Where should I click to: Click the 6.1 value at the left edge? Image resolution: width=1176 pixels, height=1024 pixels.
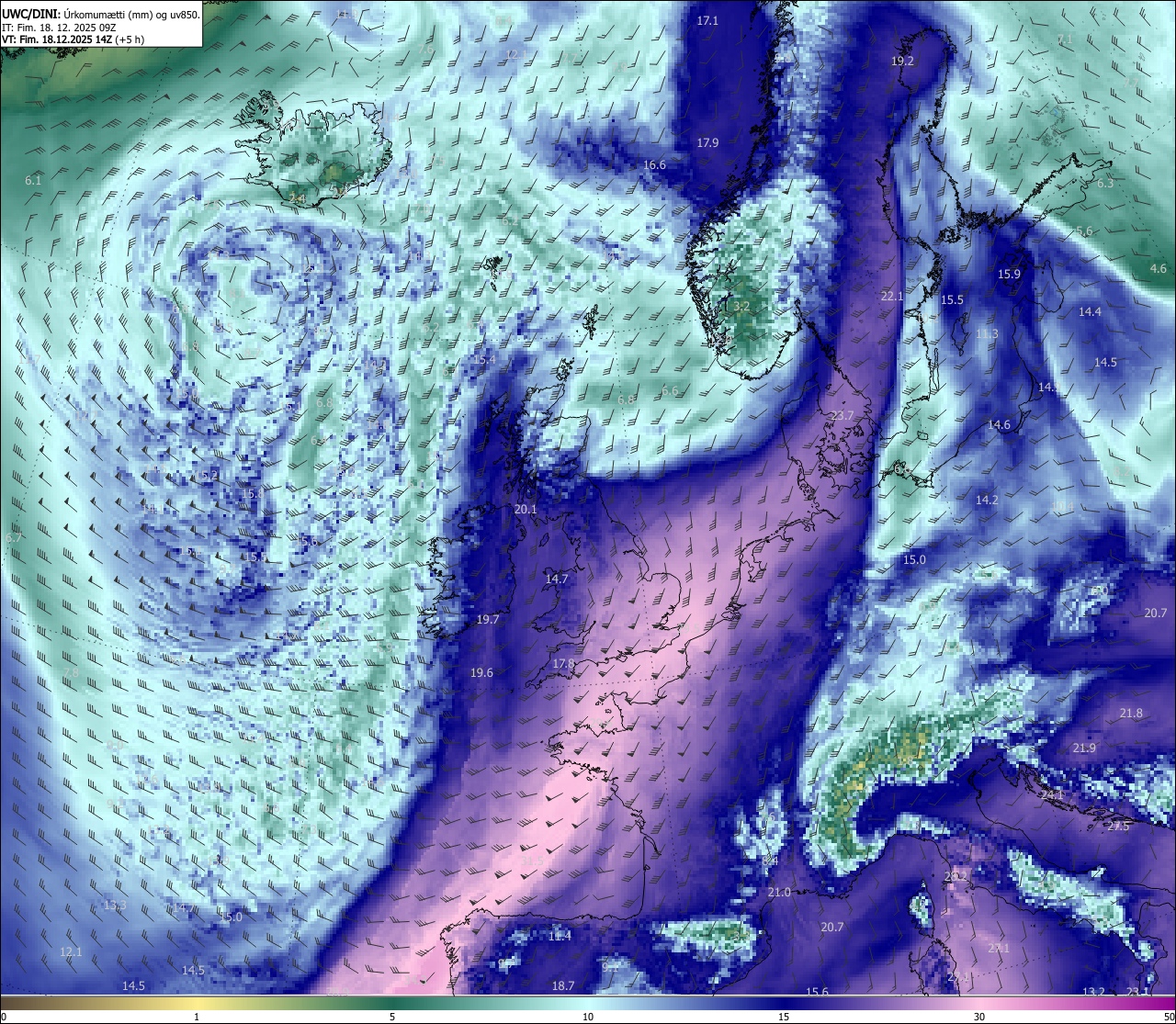click(x=33, y=180)
